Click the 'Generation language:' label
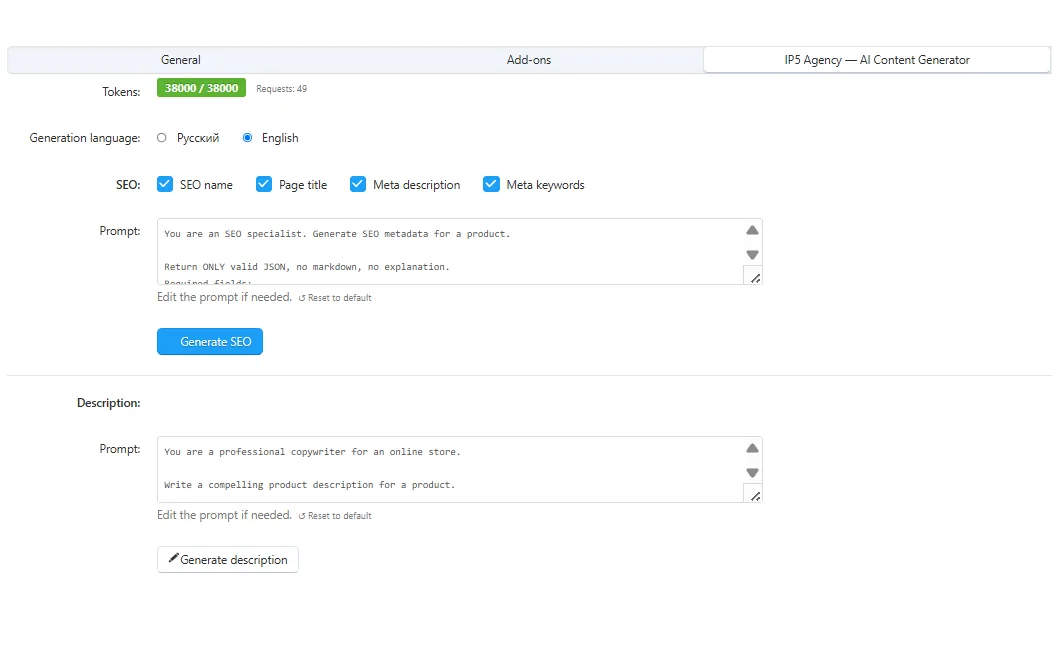The width and height of the screenshot is (1052, 656). pyautogui.click(x=85, y=138)
